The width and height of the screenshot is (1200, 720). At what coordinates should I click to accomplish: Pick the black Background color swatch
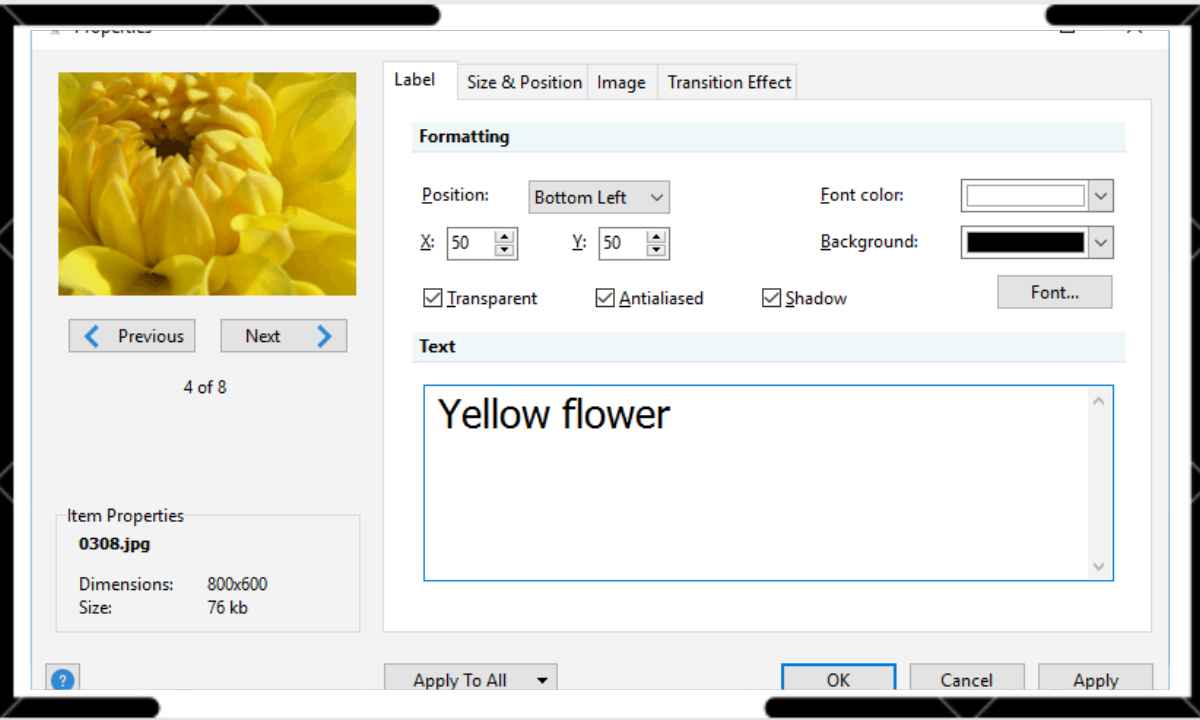[1025, 242]
